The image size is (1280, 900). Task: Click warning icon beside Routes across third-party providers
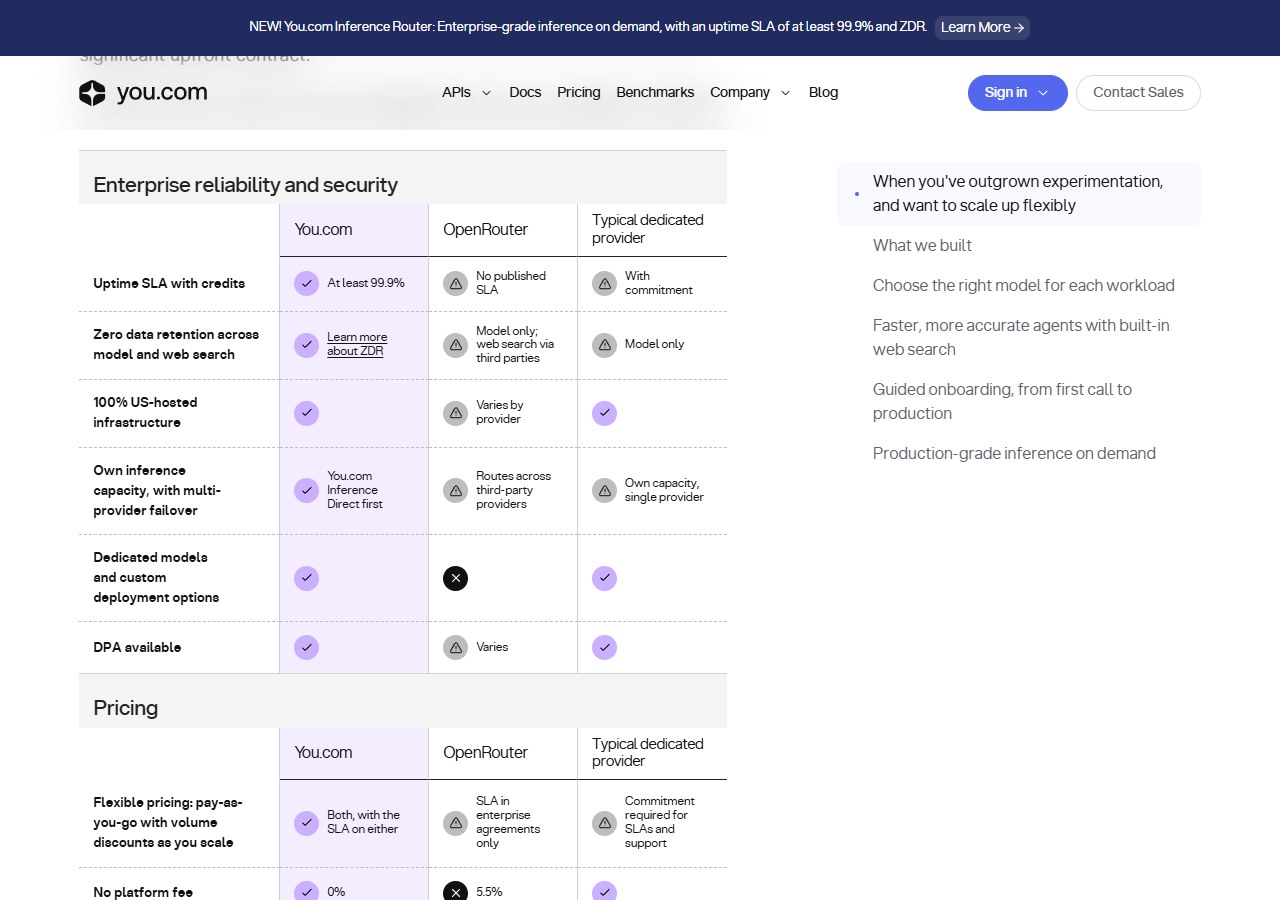pyautogui.click(x=455, y=490)
